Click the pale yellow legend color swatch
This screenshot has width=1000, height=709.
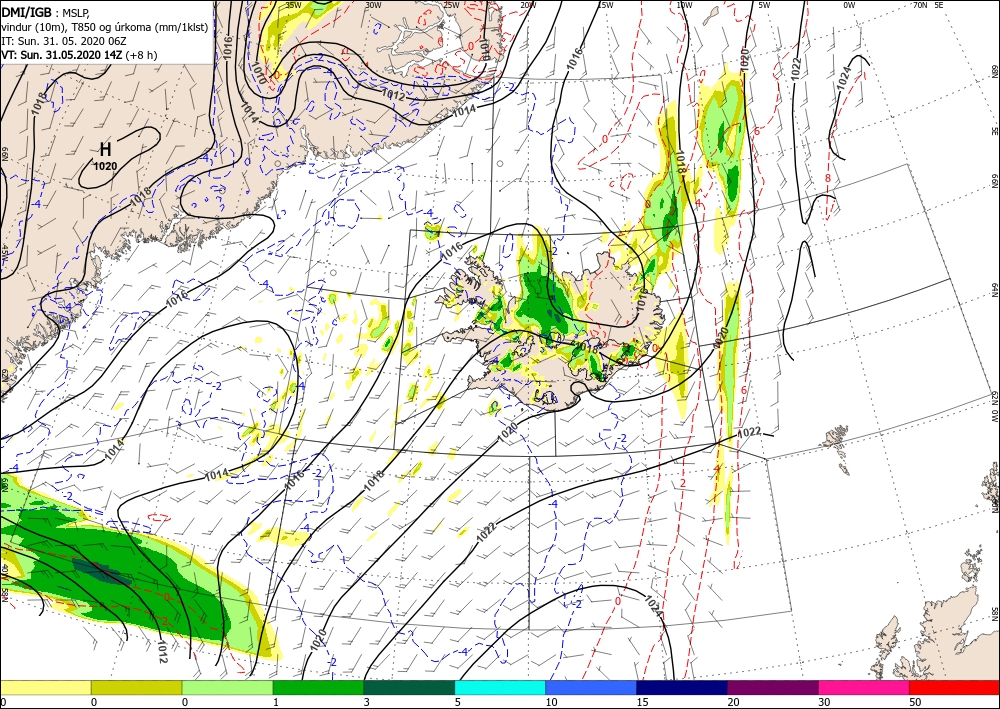(x=45, y=687)
